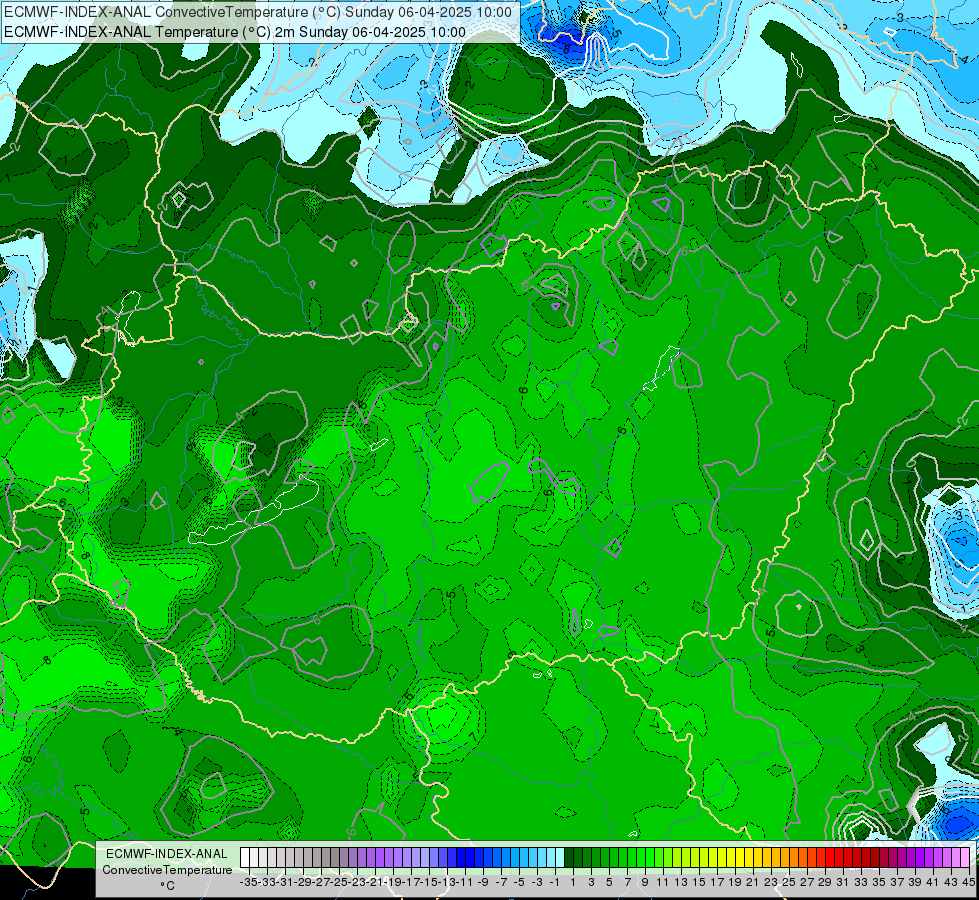The image size is (979, 900).
Task: Pick the gray swatch above -27
Action: pos(317,858)
